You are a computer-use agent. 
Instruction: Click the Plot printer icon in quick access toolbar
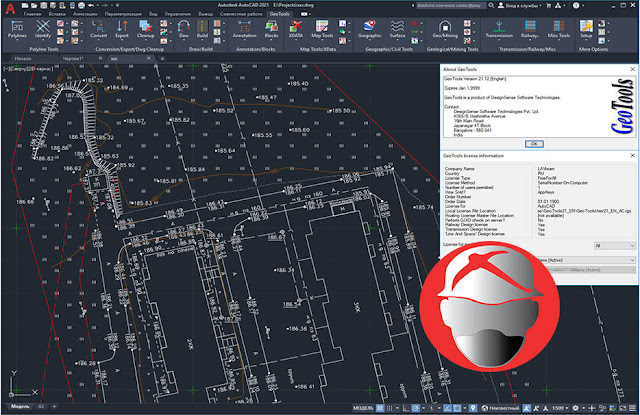(x=81, y=5)
